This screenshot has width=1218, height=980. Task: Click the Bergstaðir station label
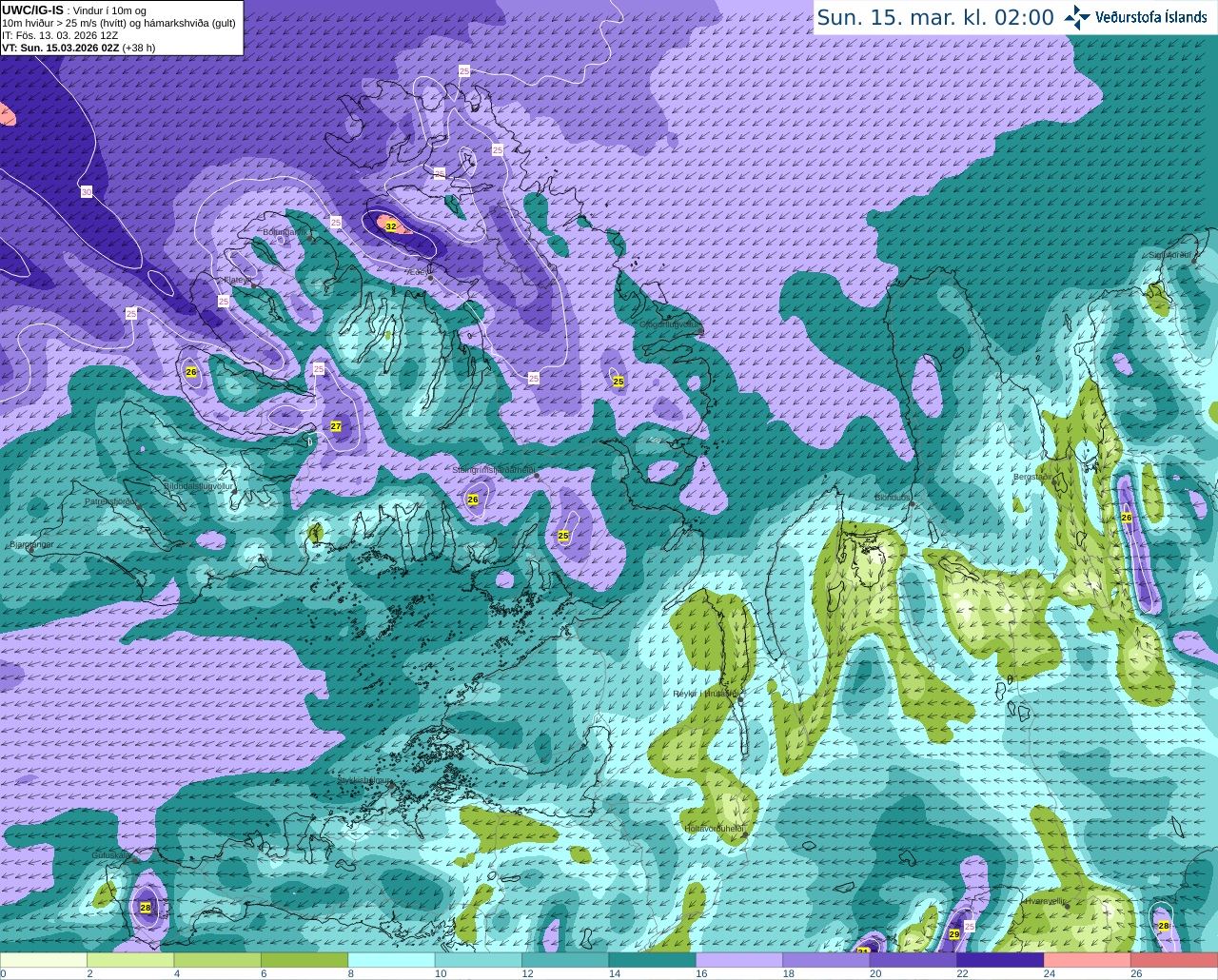(1031, 477)
